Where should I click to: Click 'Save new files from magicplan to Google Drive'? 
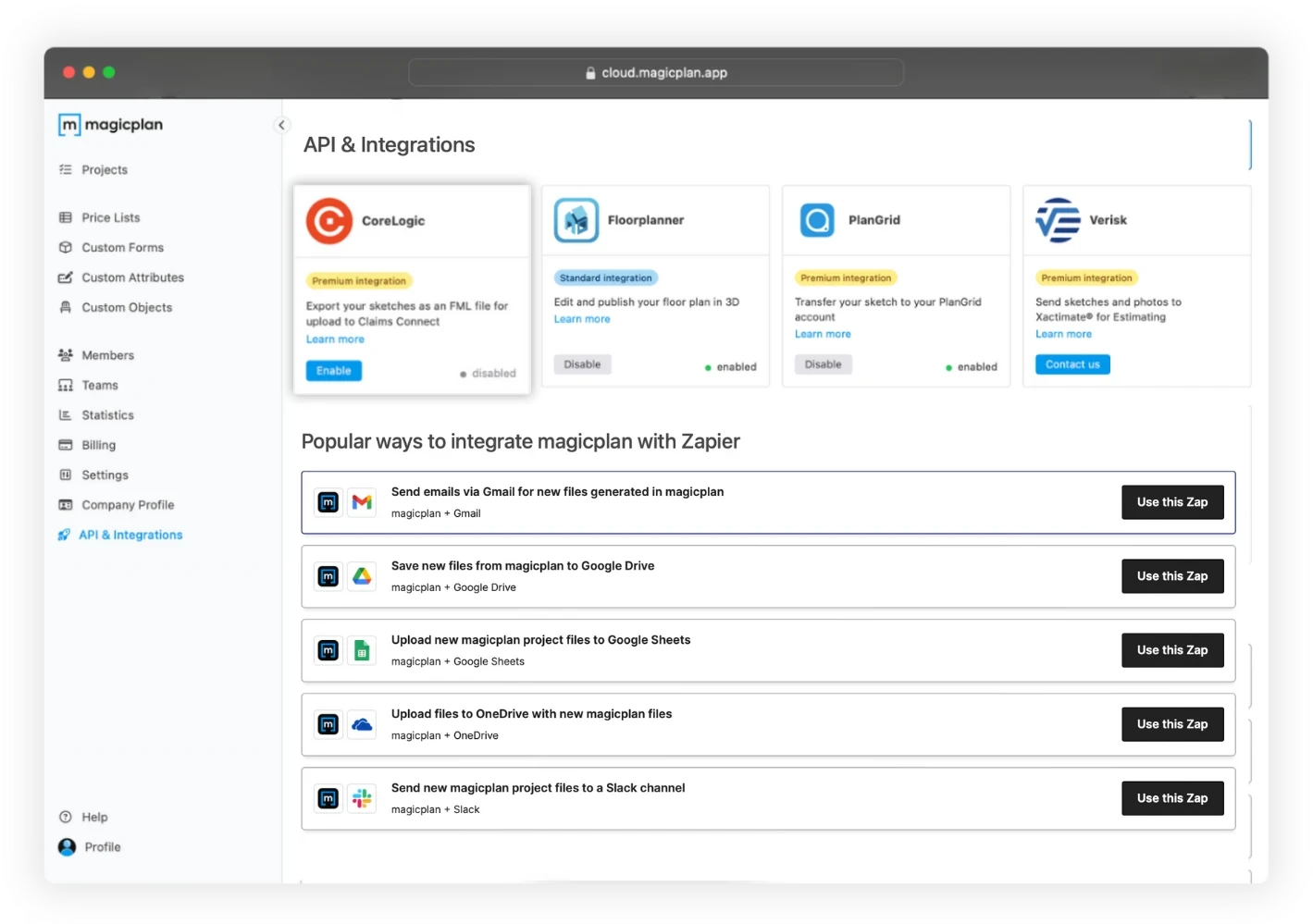pyautogui.click(x=523, y=566)
